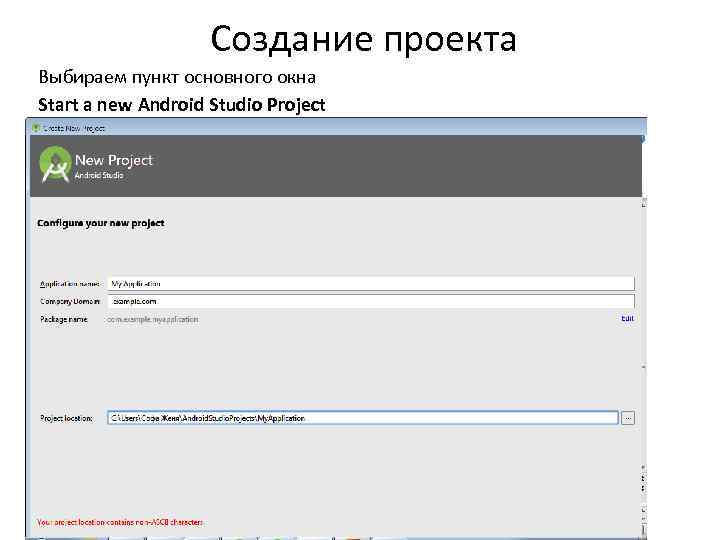This screenshot has width=720, height=540.
Task: Click the non-ASCII characters warning message
Action: [x=120, y=522]
